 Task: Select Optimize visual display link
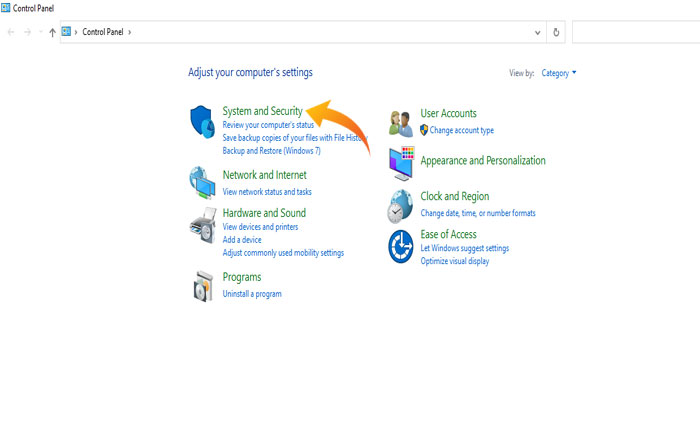(455, 261)
